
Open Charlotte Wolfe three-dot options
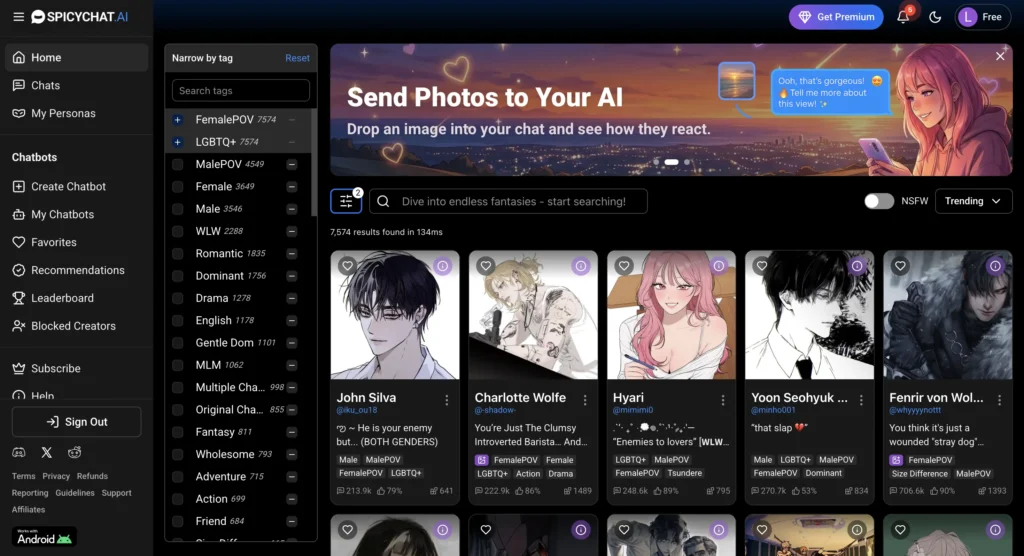tap(584, 401)
